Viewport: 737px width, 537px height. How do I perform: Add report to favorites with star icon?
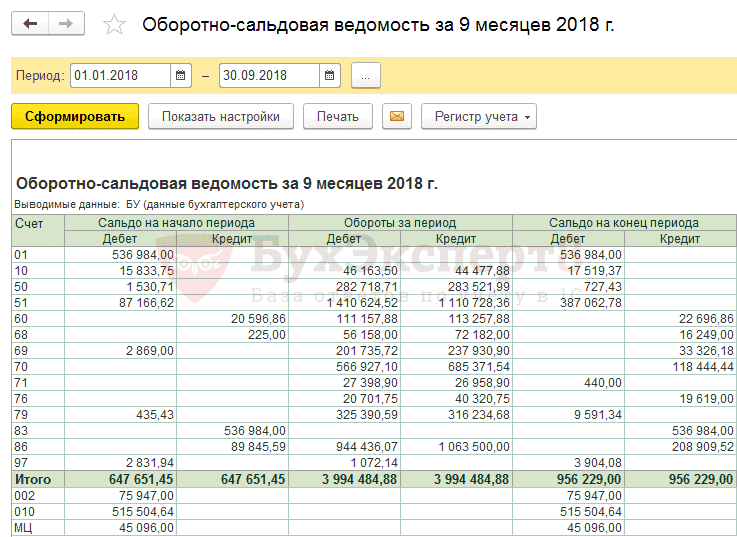(x=115, y=25)
